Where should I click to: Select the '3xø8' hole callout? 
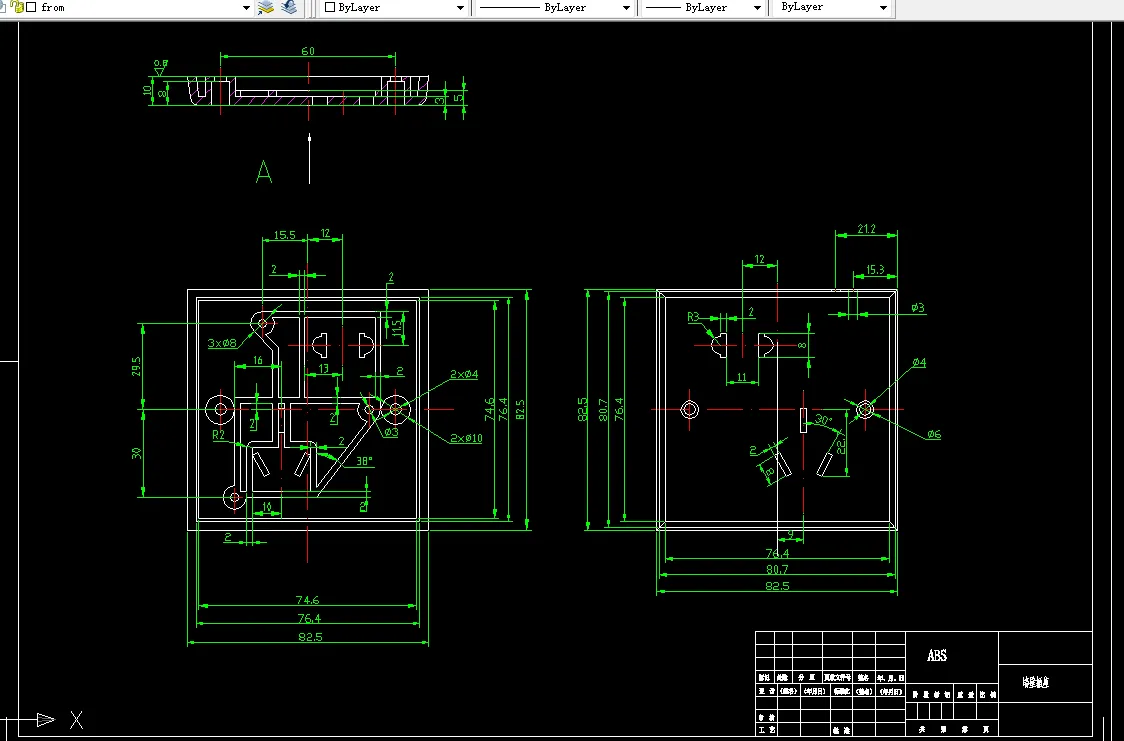222,343
